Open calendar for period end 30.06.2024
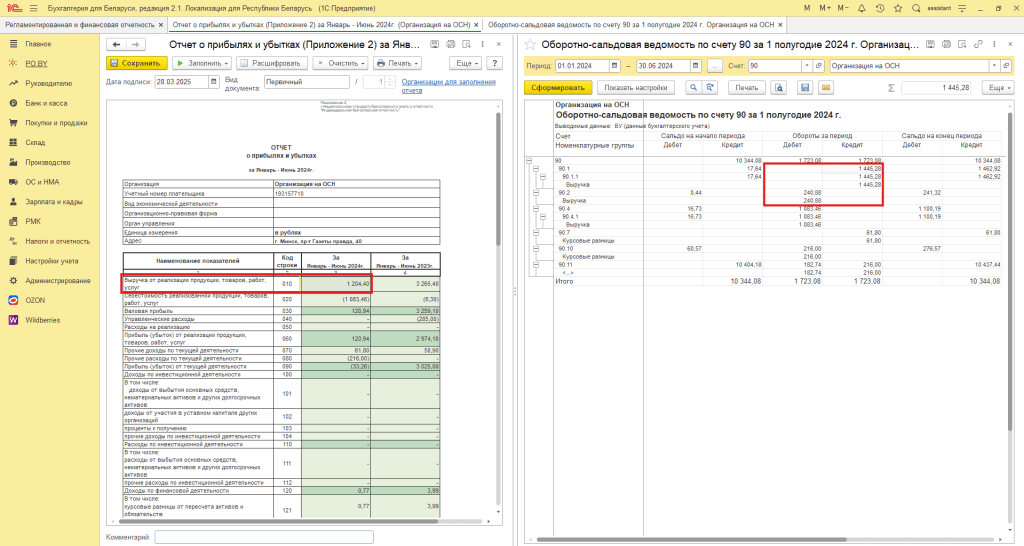 696,66
